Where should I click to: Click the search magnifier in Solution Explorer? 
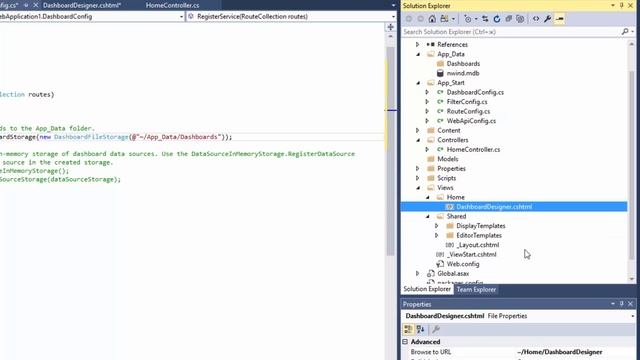(x=625, y=31)
